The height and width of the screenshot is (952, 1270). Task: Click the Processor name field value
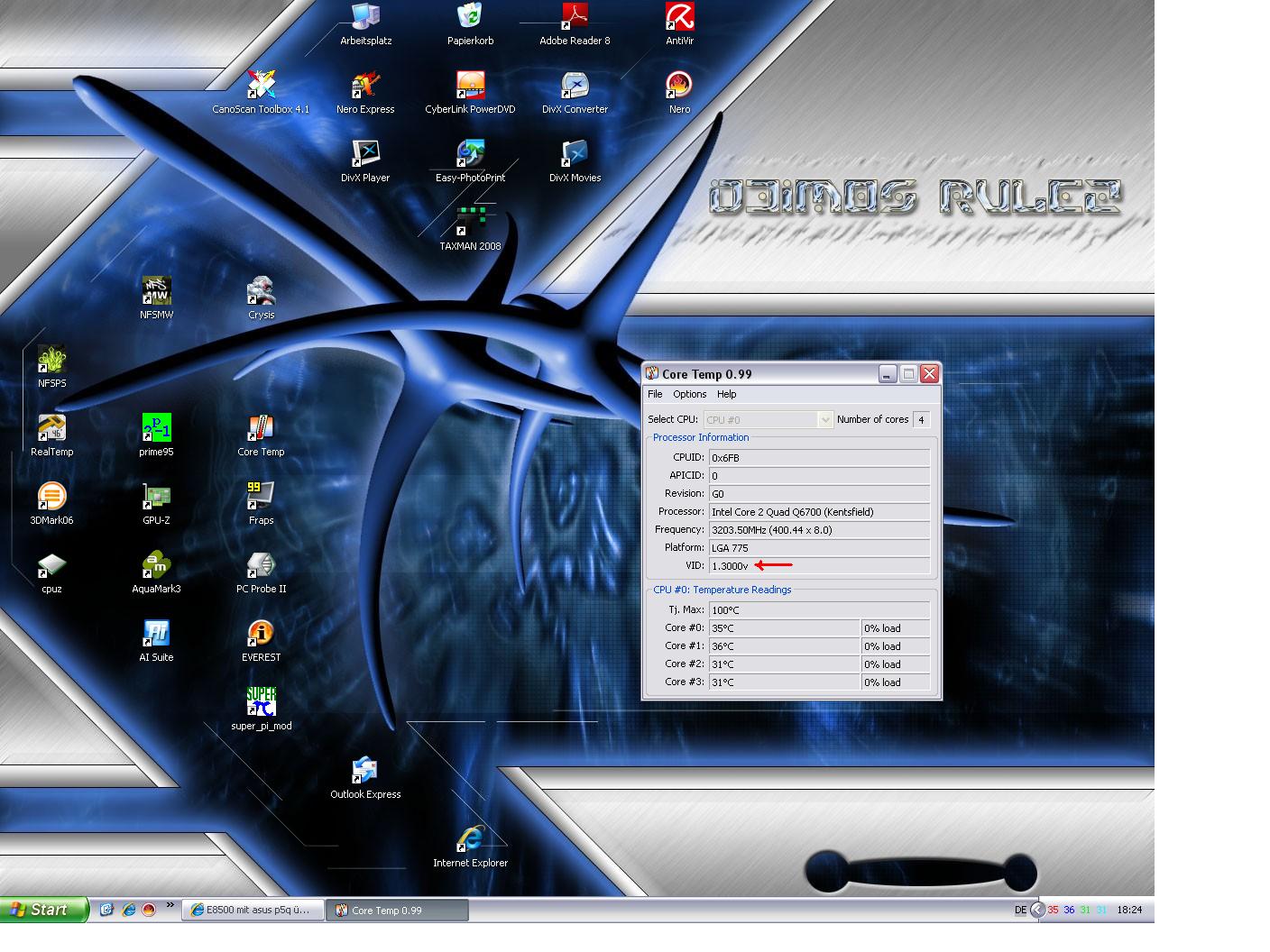819,512
